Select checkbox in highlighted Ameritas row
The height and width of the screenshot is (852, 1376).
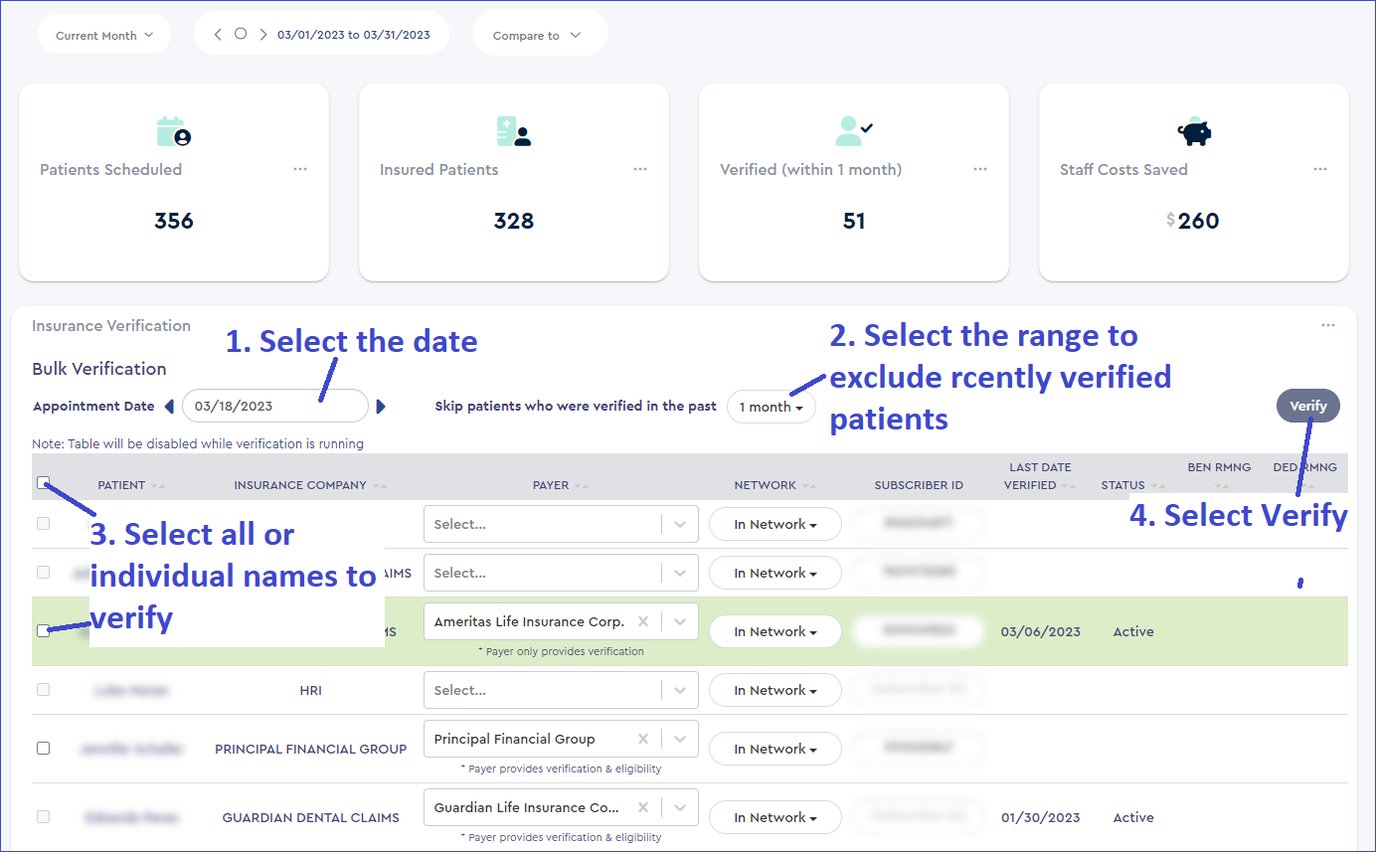43,631
